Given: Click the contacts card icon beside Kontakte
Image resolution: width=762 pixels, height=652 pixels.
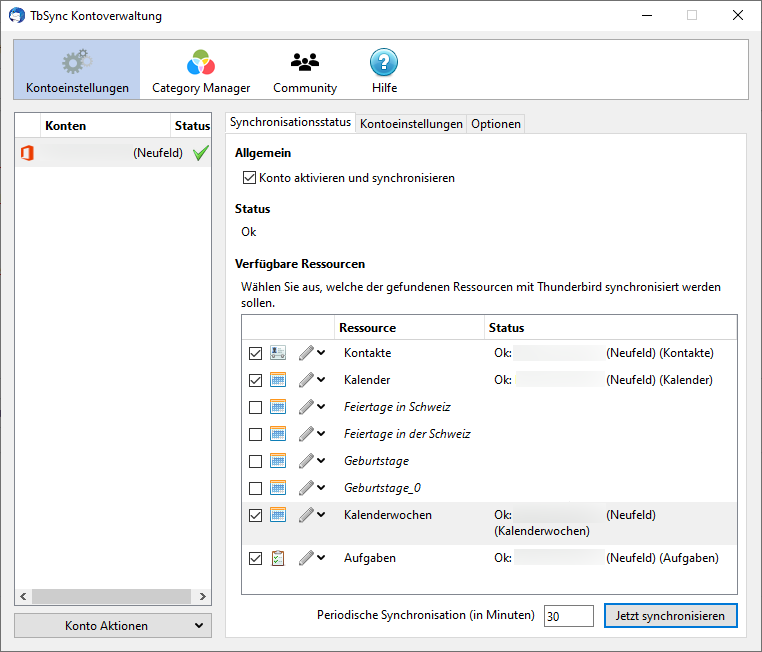Looking at the screenshot, I should click(278, 353).
